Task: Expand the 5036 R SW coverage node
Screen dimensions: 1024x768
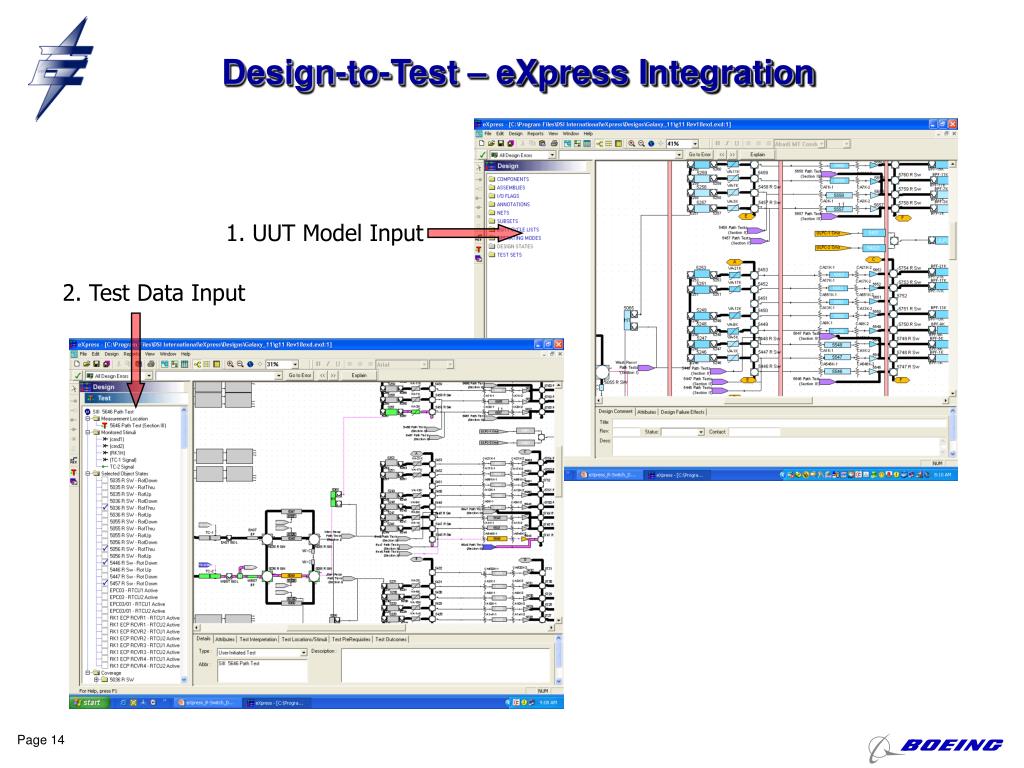Action: tap(97, 680)
